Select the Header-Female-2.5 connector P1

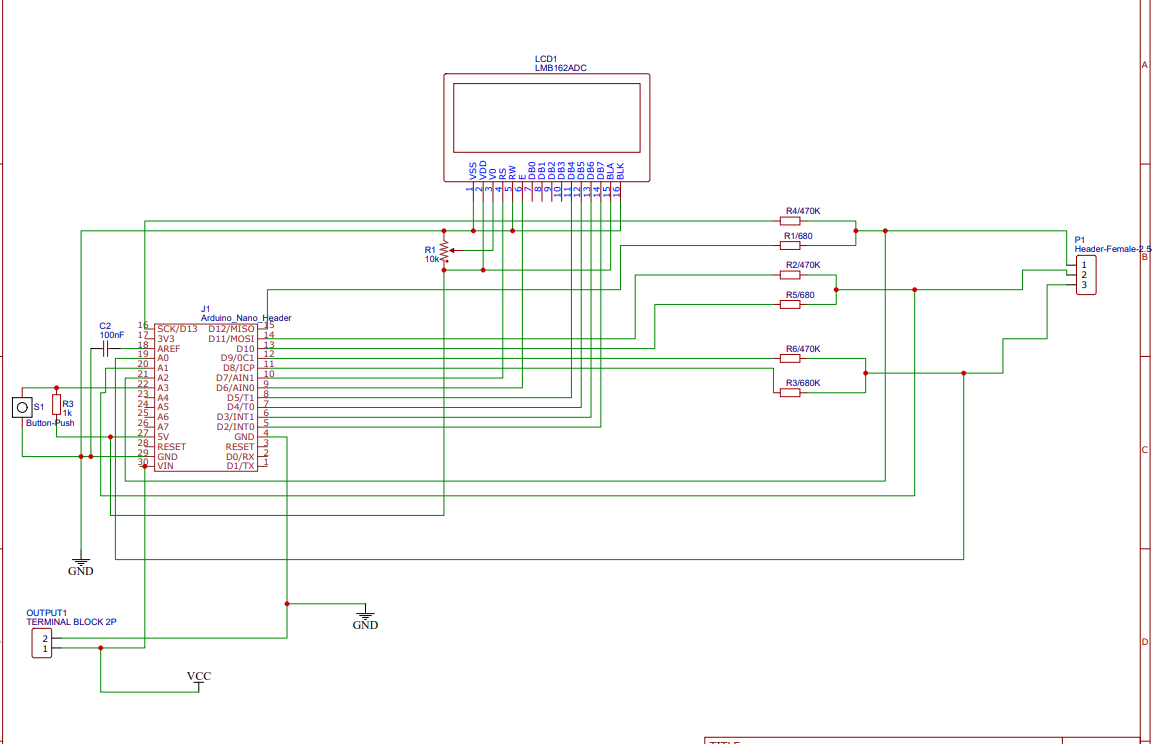coord(1085,274)
